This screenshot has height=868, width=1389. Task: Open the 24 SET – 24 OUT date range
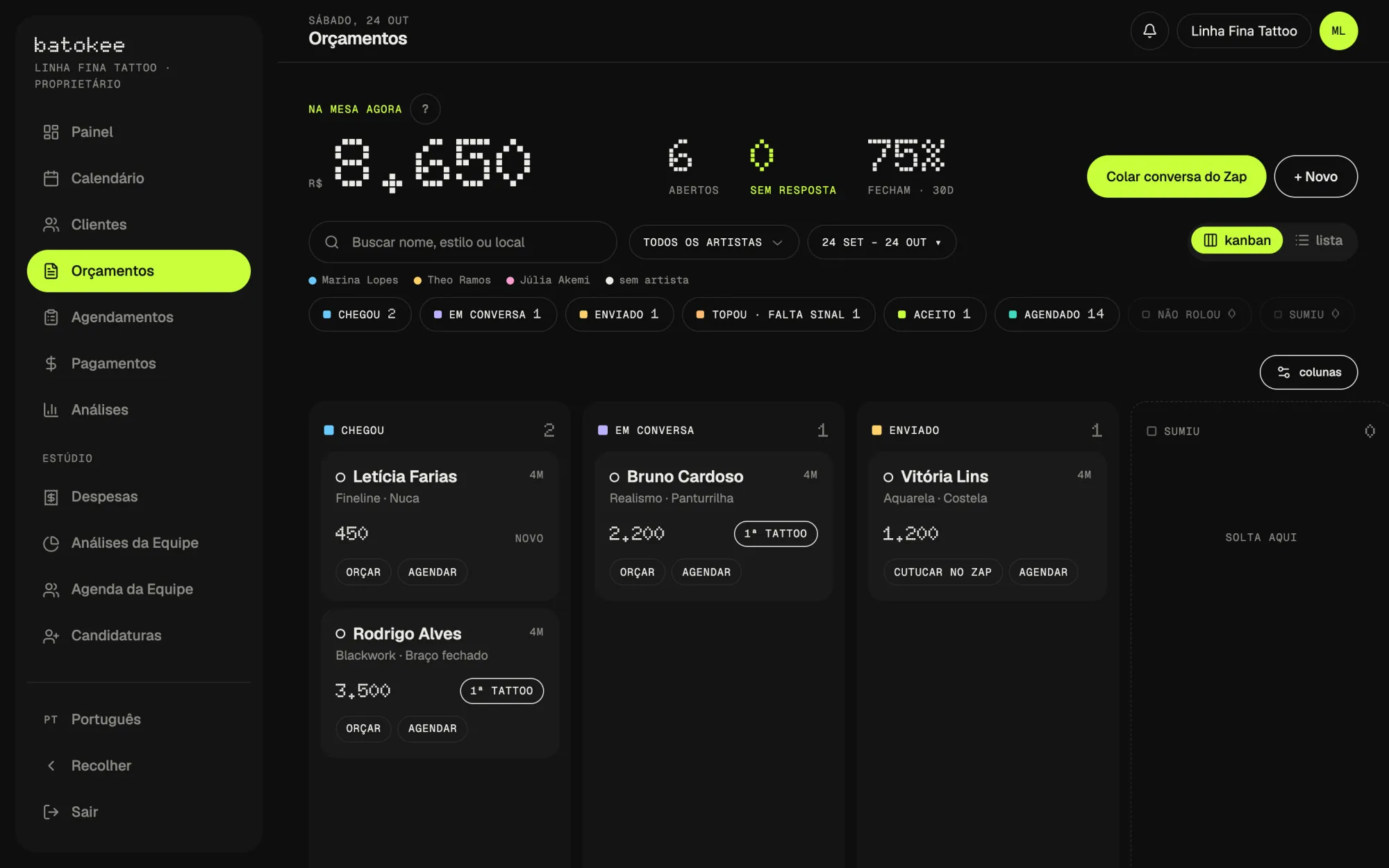point(881,242)
